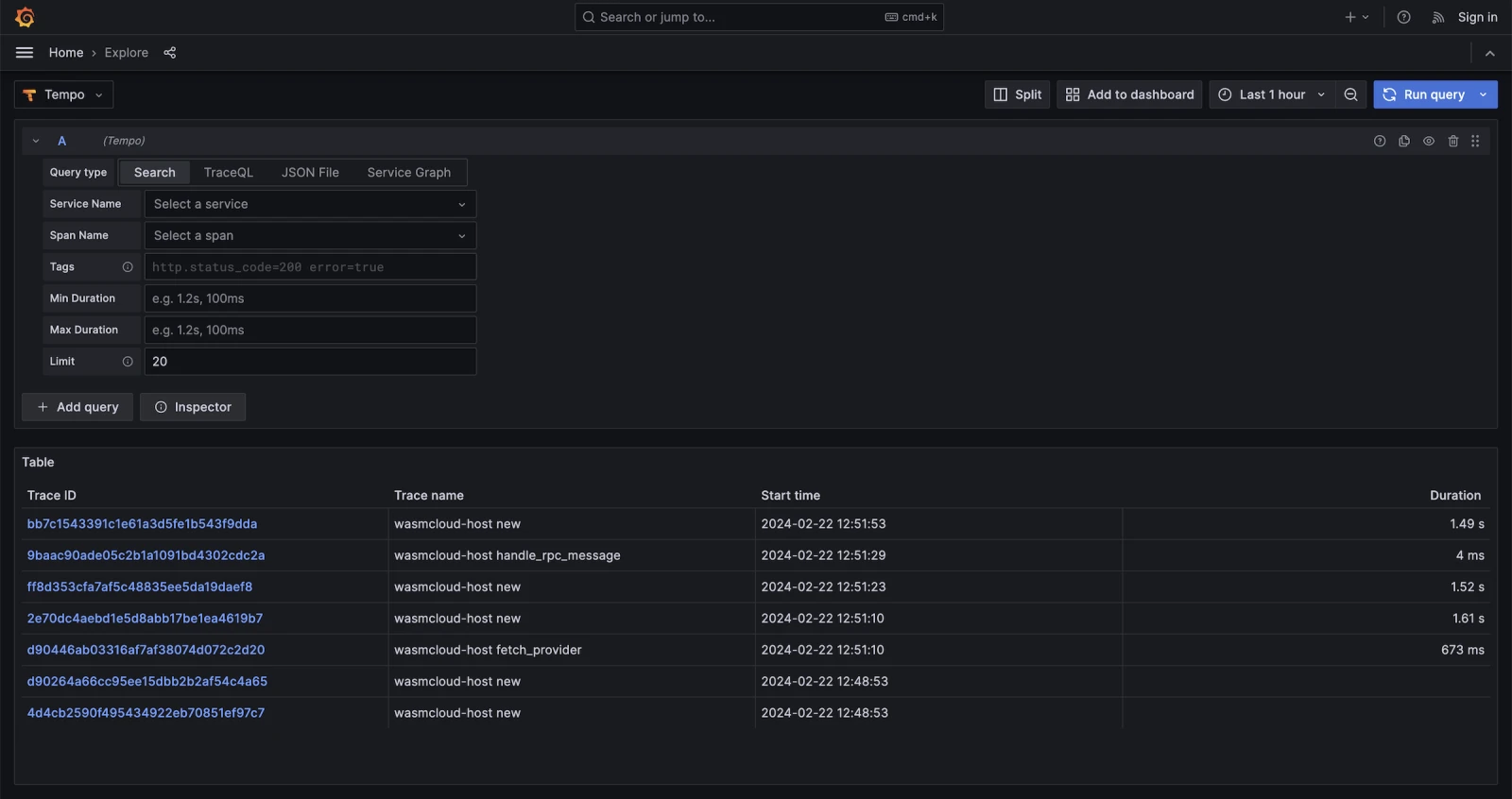Open the hamburger navigation menu
The width and height of the screenshot is (1512, 799).
tap(25, 53)
